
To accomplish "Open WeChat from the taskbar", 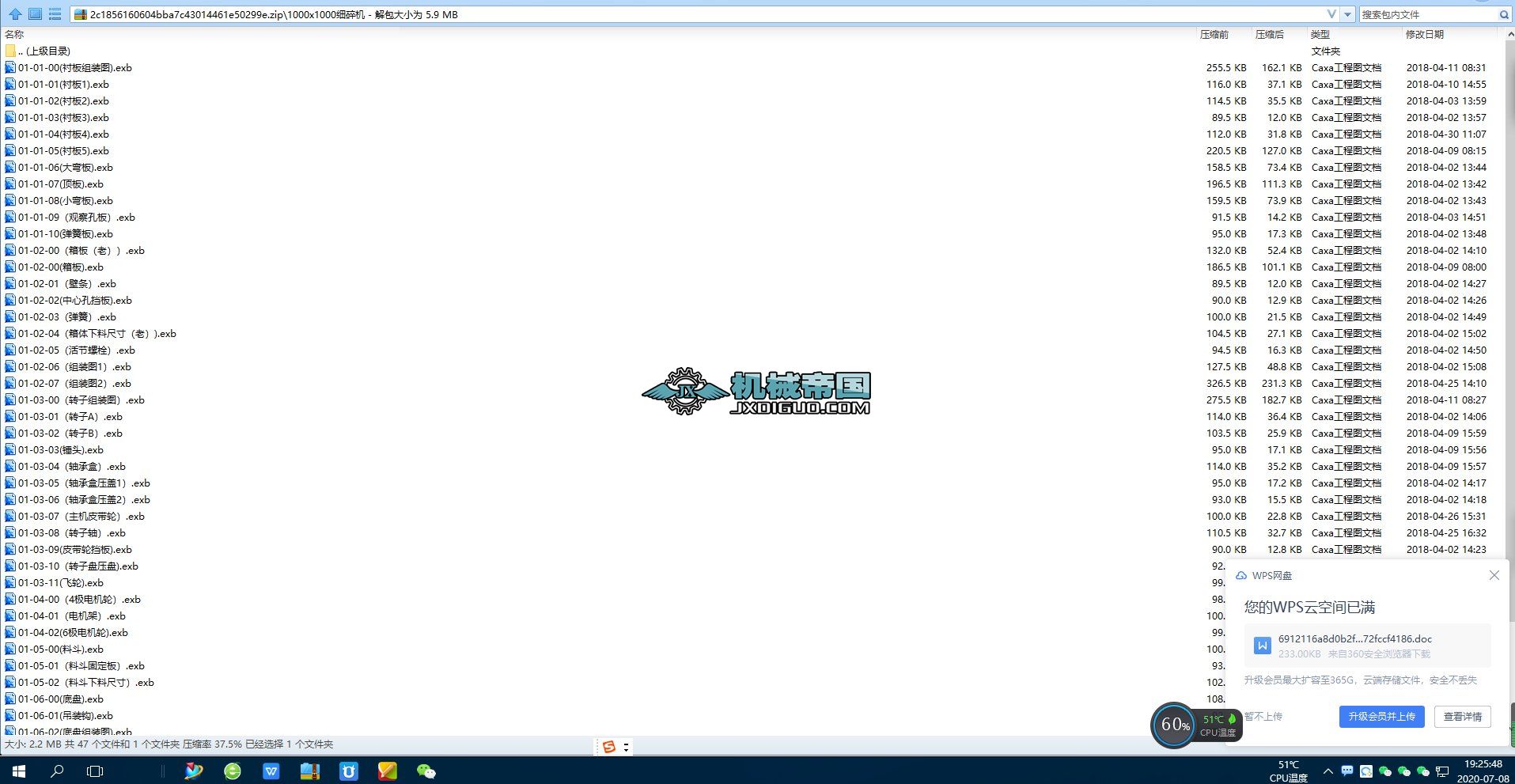I will click(426, 771).
